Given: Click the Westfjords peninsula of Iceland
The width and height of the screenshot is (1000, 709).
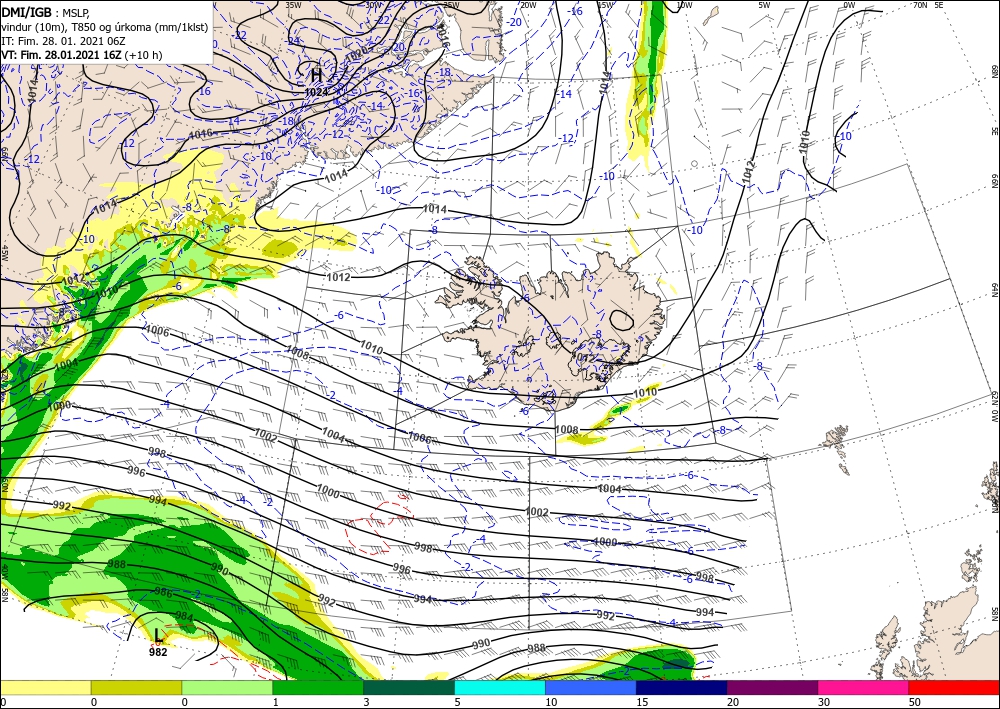Looking at the screenshot, I should coord(471,282).
